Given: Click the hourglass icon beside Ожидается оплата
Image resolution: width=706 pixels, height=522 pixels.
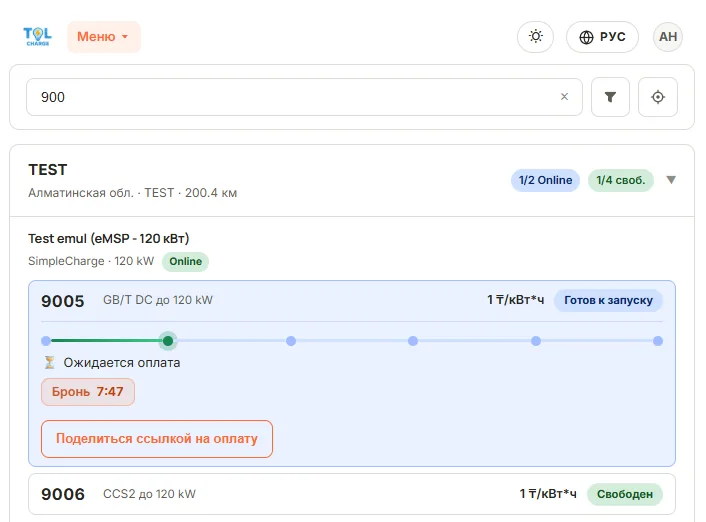Looking at the screenshot, I should 50,362.
